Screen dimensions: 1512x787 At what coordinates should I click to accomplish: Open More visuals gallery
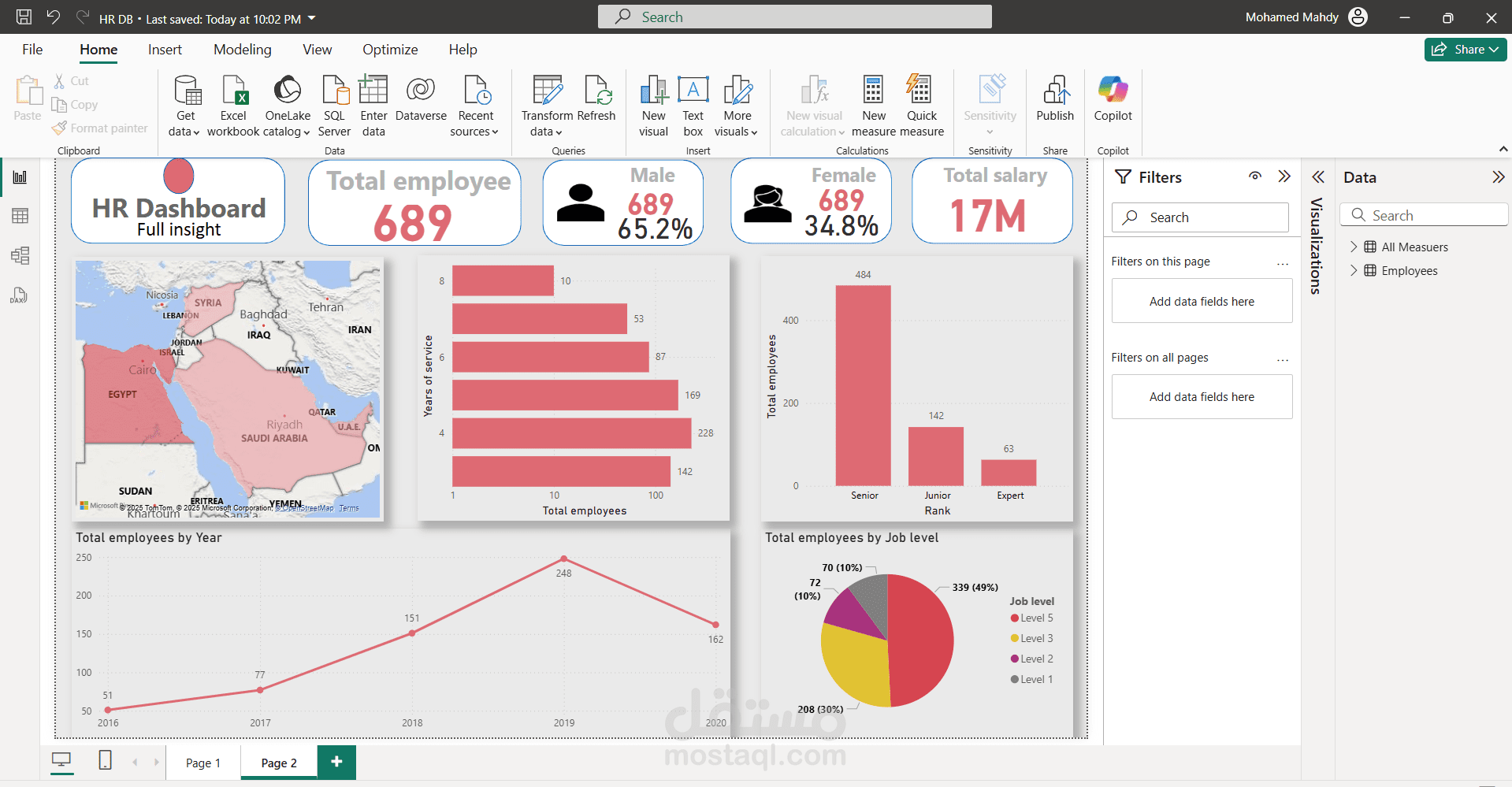click(737, 106)
